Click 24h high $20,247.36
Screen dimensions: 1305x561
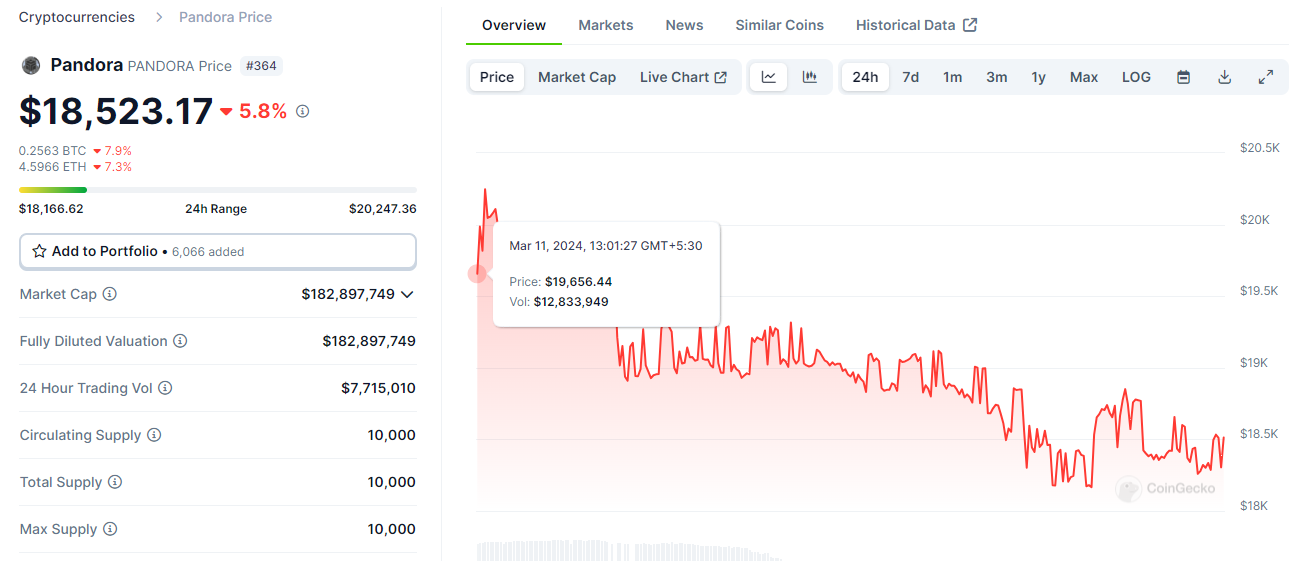point(383,209)
